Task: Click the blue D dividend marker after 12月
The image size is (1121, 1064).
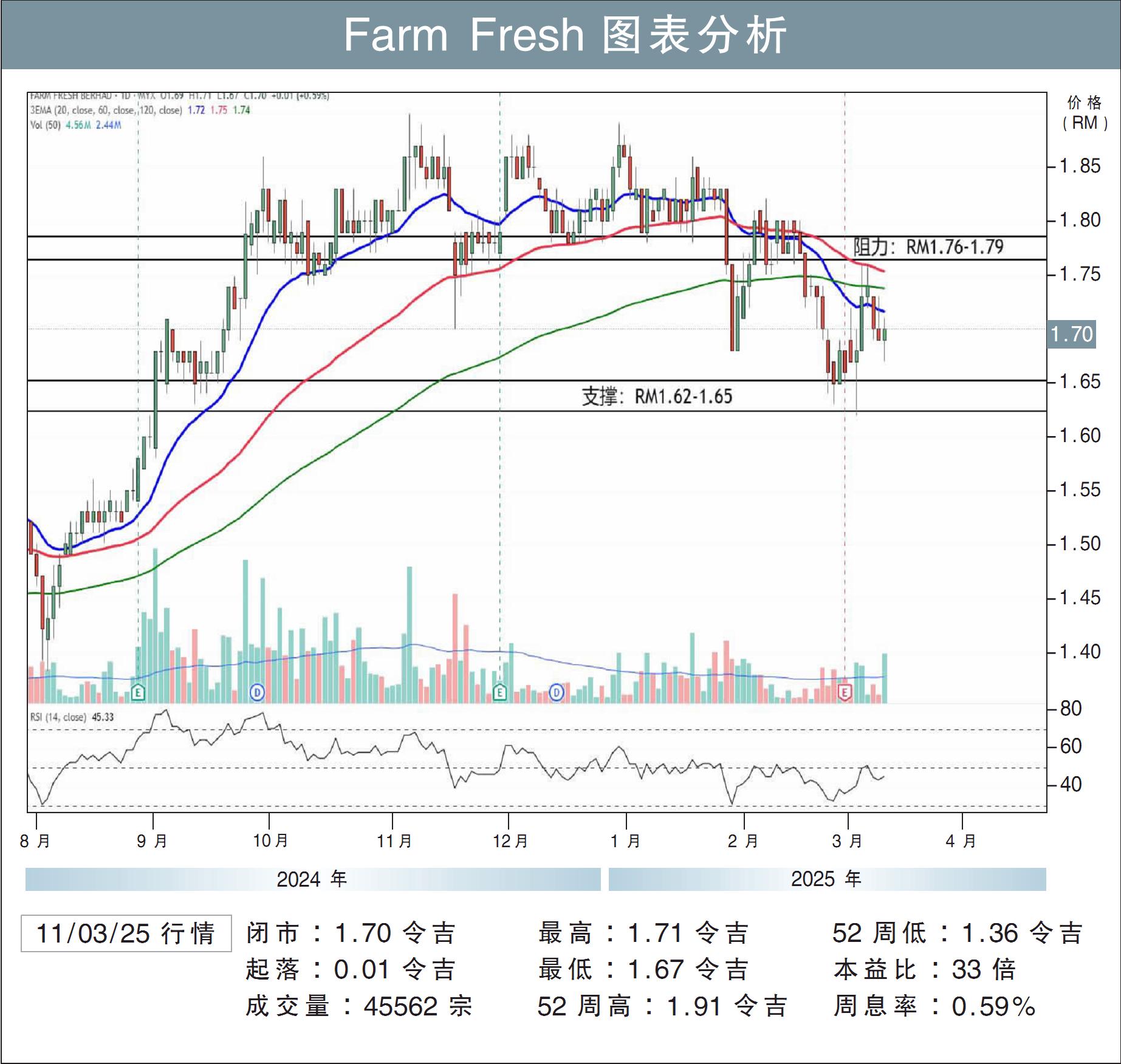Action: 557,692
